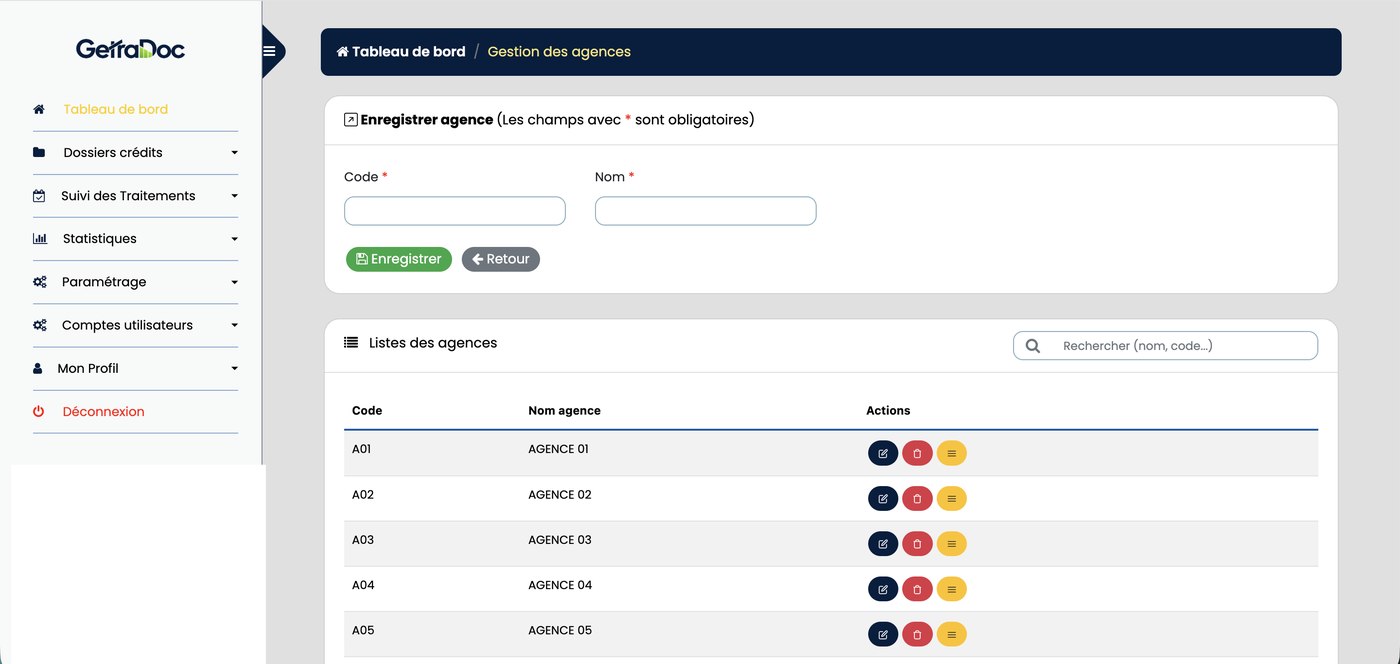Click the Rechercher (nom, code...) search box

click(1165, 346)
